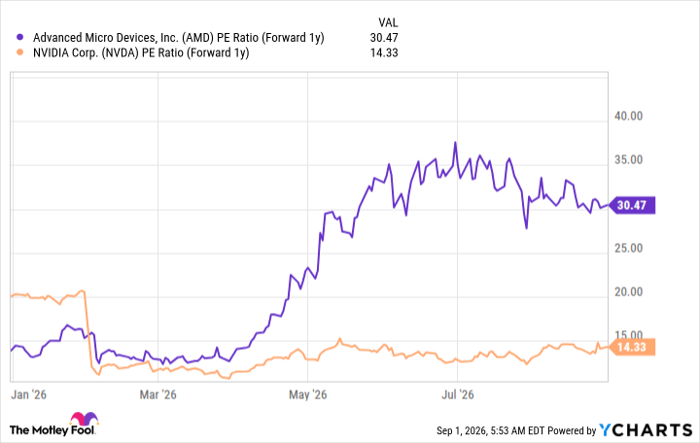
Task: Click the jester hat icon
Action: click(x=84, y=418)
